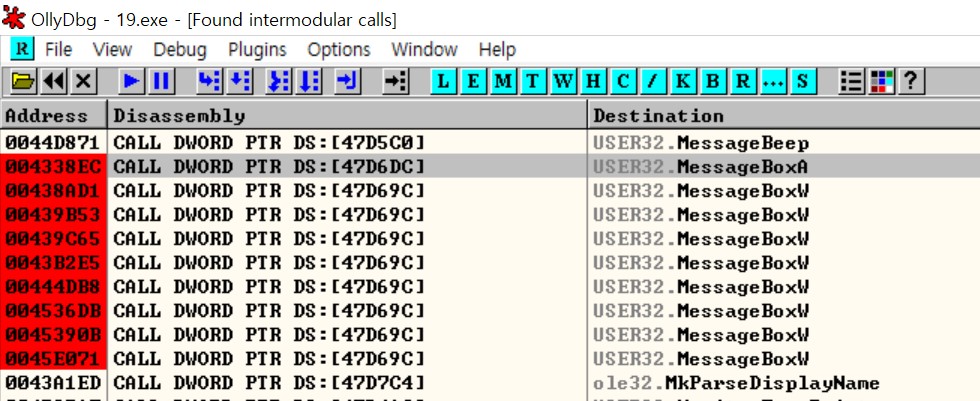980x401 pixels.
Task: Open the View menu
Action: [x=112, y=49]
